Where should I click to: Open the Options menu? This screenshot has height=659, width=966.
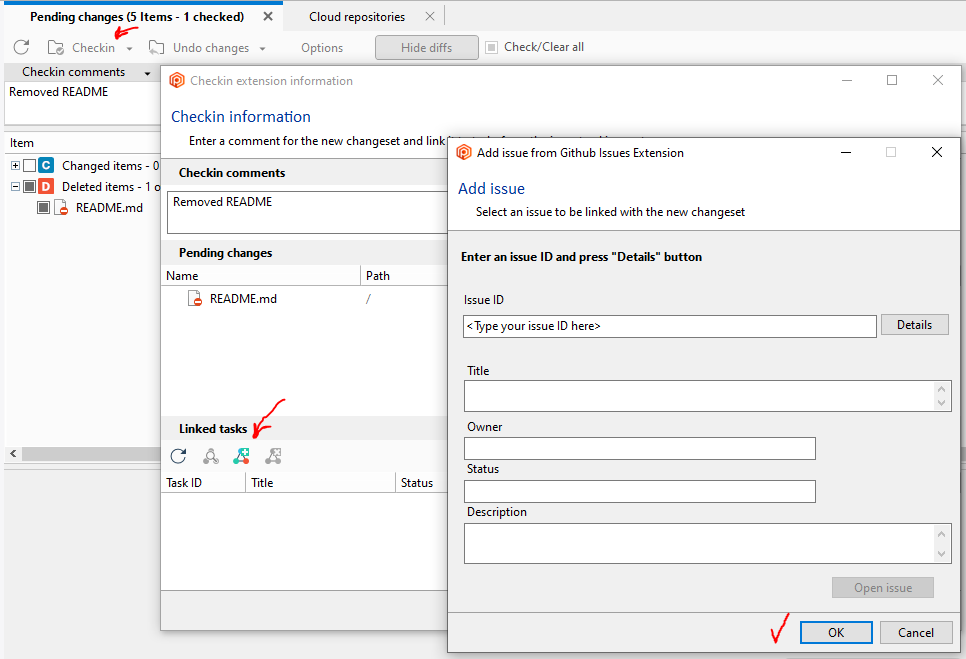pos(322,47)
